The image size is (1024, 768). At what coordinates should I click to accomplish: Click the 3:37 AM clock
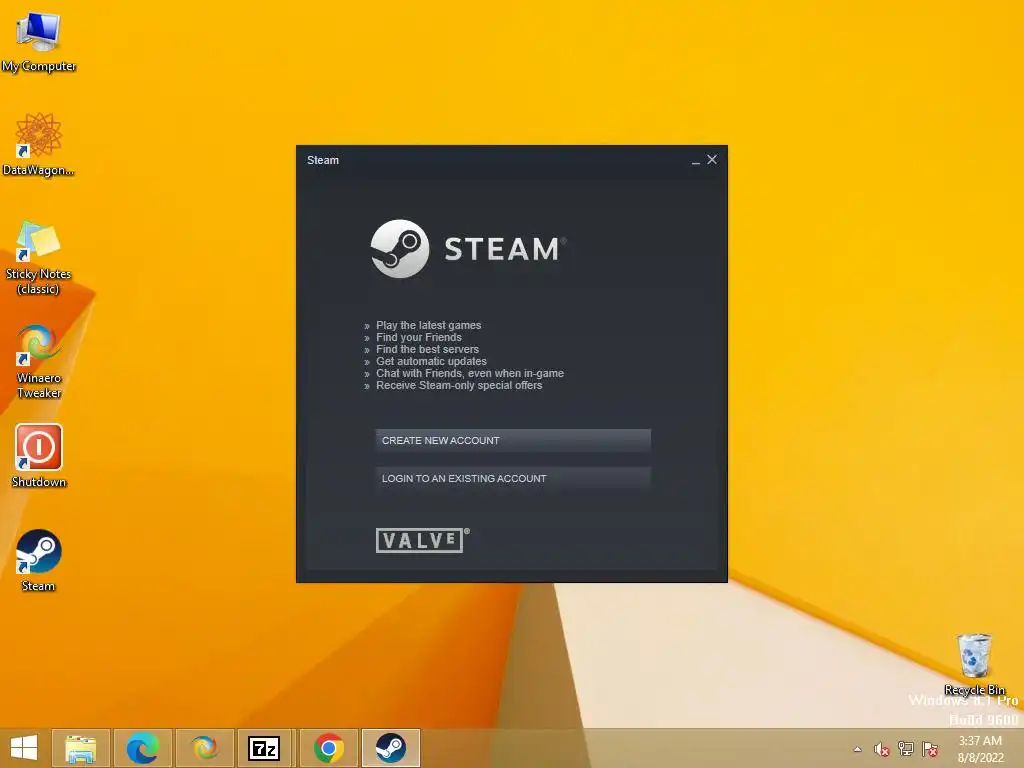tap(980, 741)
